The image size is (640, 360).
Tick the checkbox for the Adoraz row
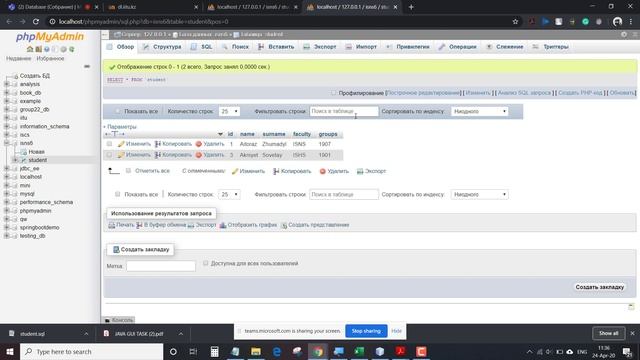pyautogui.click(x=109, y=144)
